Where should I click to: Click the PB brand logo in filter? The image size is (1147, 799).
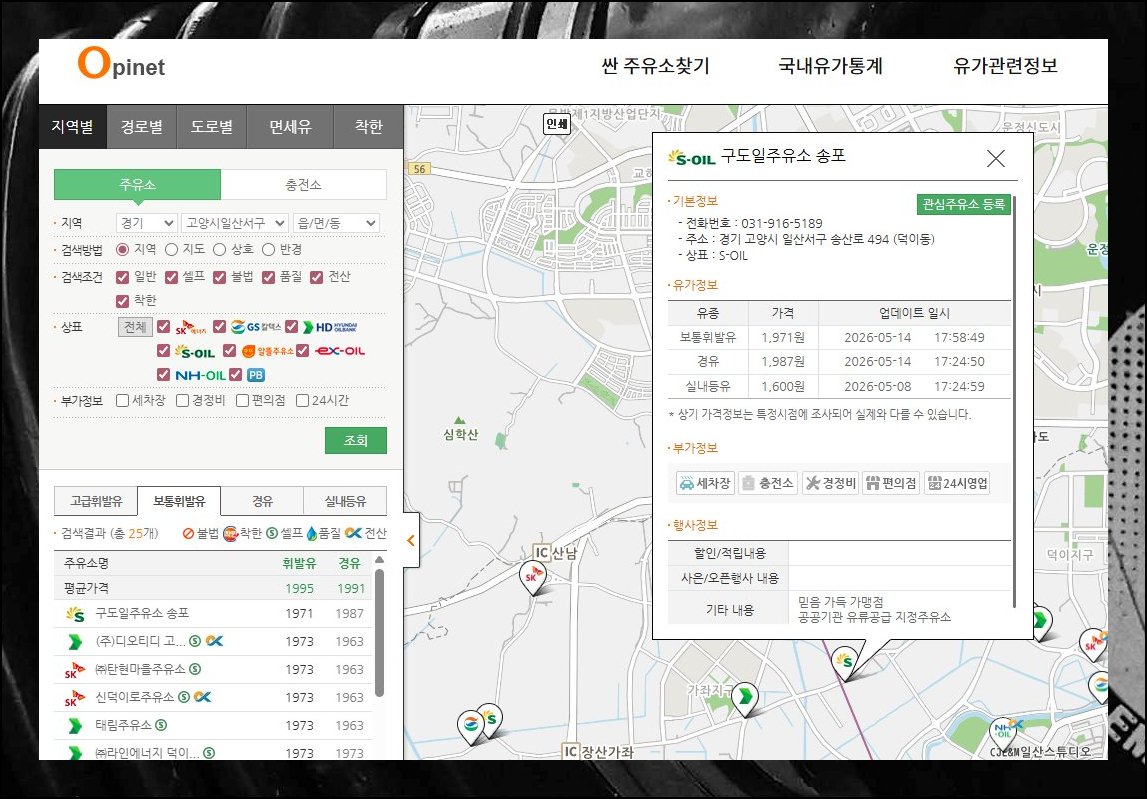coord(255,375)
